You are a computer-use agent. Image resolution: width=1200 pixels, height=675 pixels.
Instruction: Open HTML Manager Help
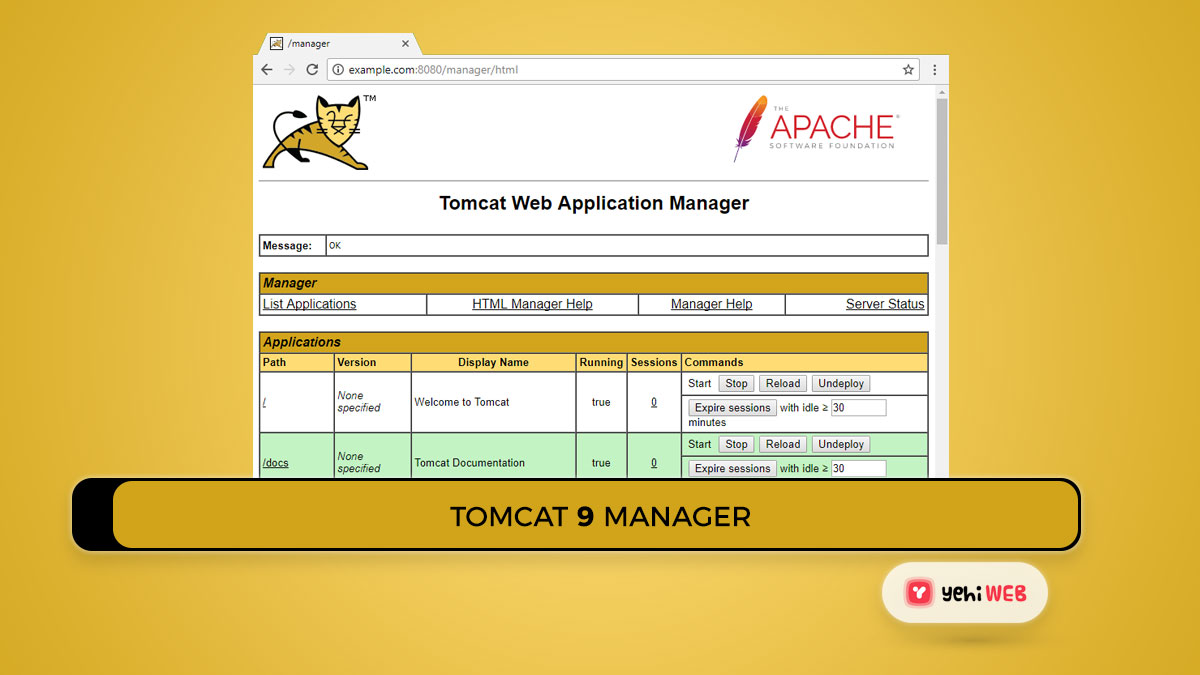pos(532,304)
